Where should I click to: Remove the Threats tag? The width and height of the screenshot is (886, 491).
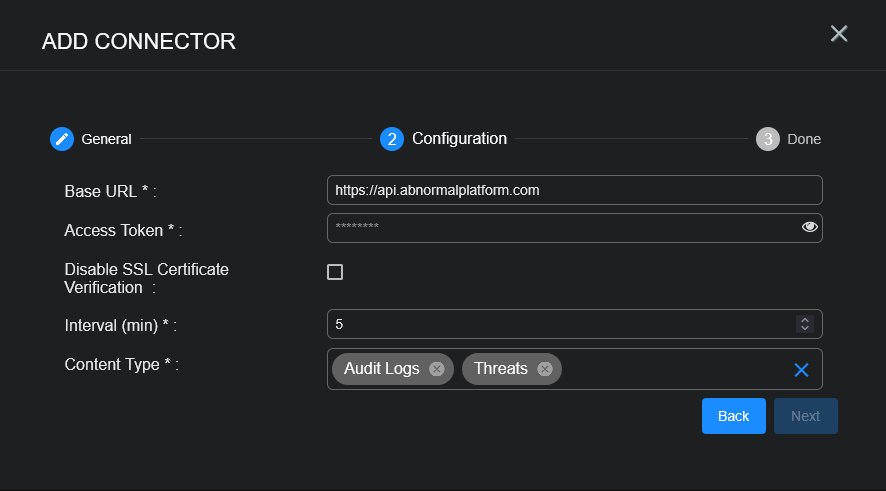(x=545, y=369)
